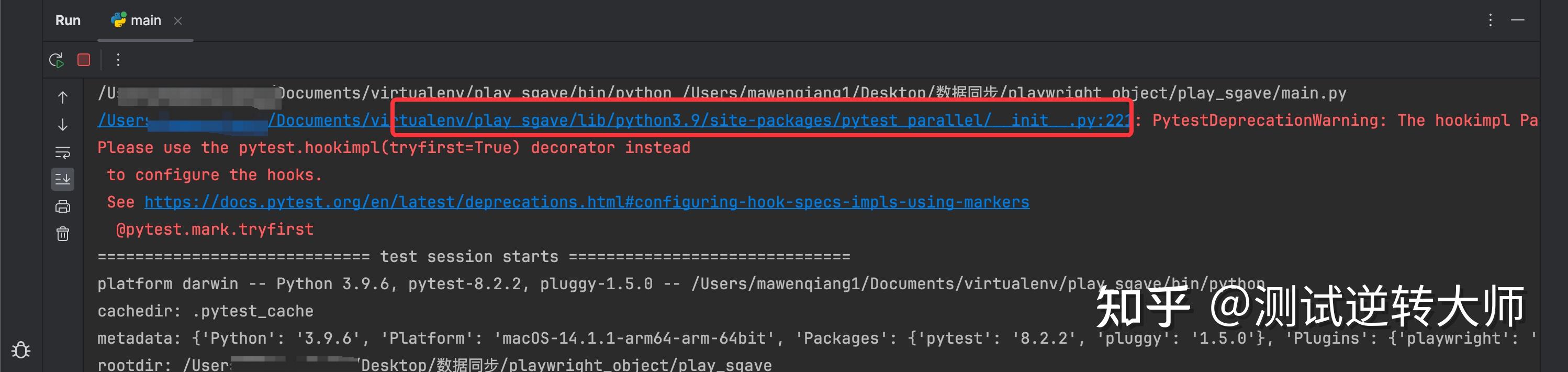Stop the running process
1568x372 pixels.
[x=84, y=60]
